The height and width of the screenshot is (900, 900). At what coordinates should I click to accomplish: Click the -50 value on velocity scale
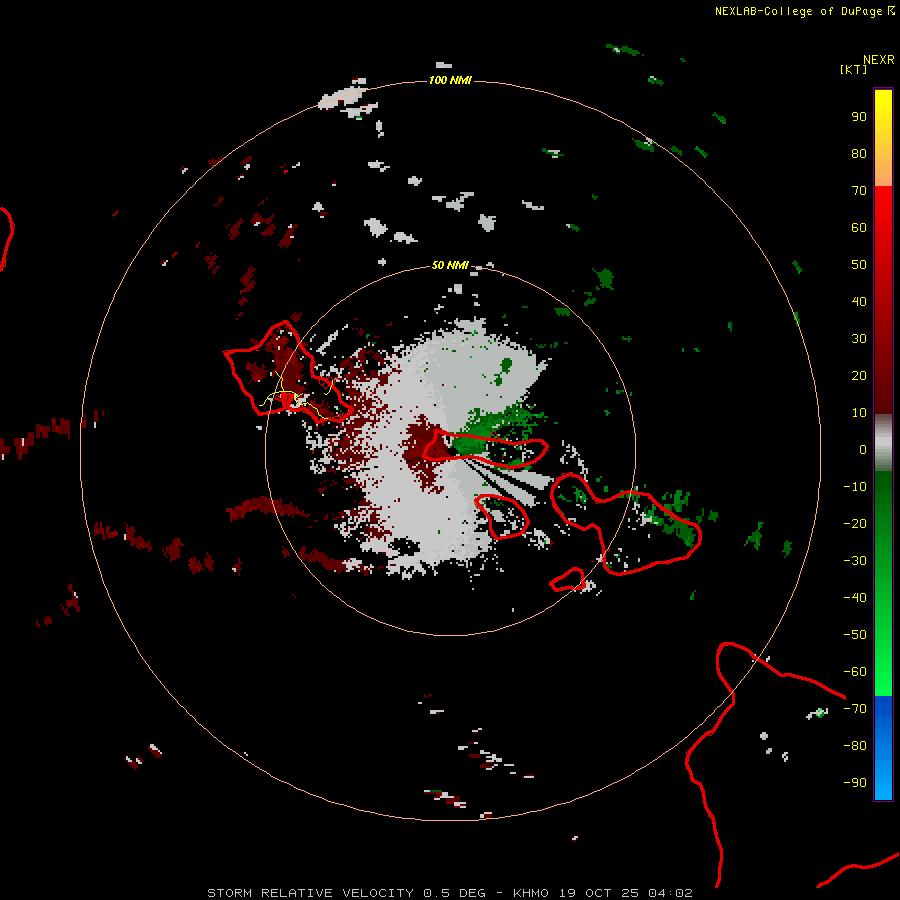click(855, 635)
